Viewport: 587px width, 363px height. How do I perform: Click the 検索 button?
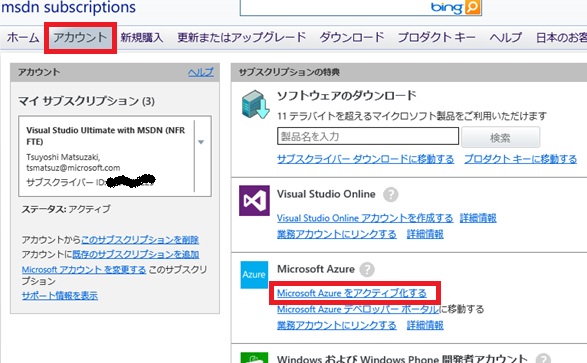(x=501, y=137)
